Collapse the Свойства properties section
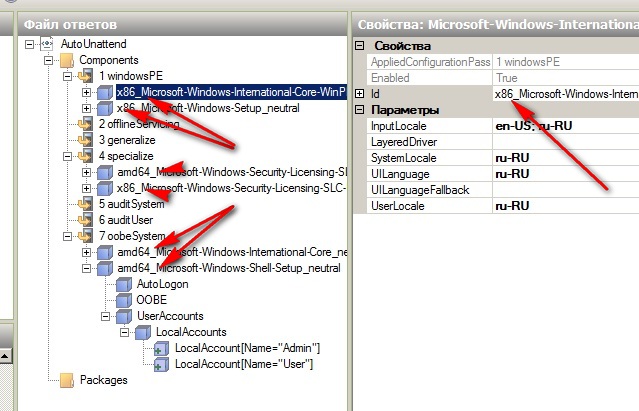 [359, 46]
